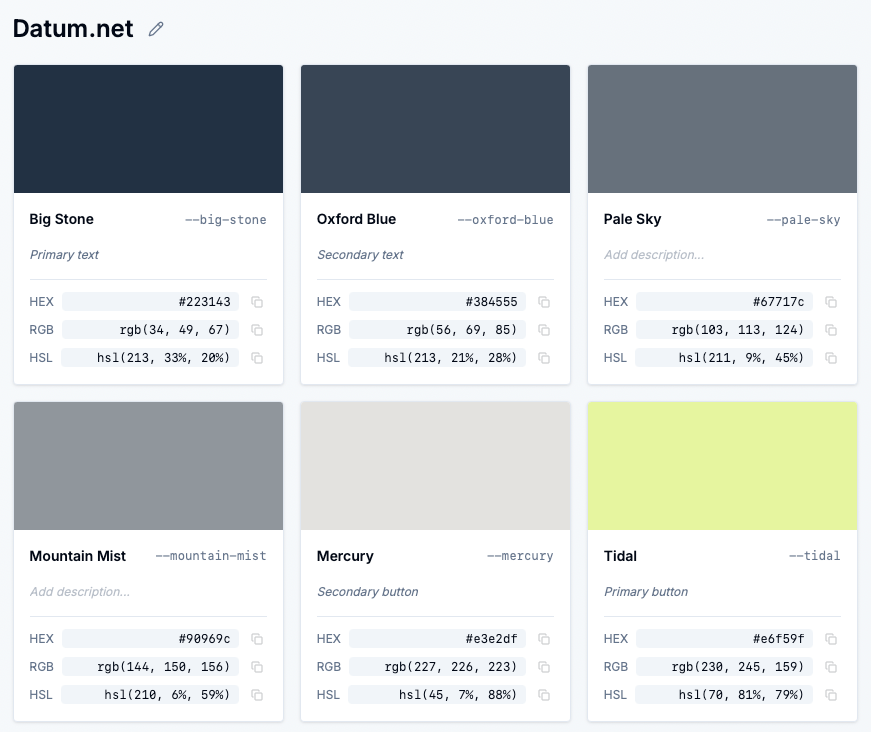Click the rgb(56, 69, 85) field

pos(438,329)
